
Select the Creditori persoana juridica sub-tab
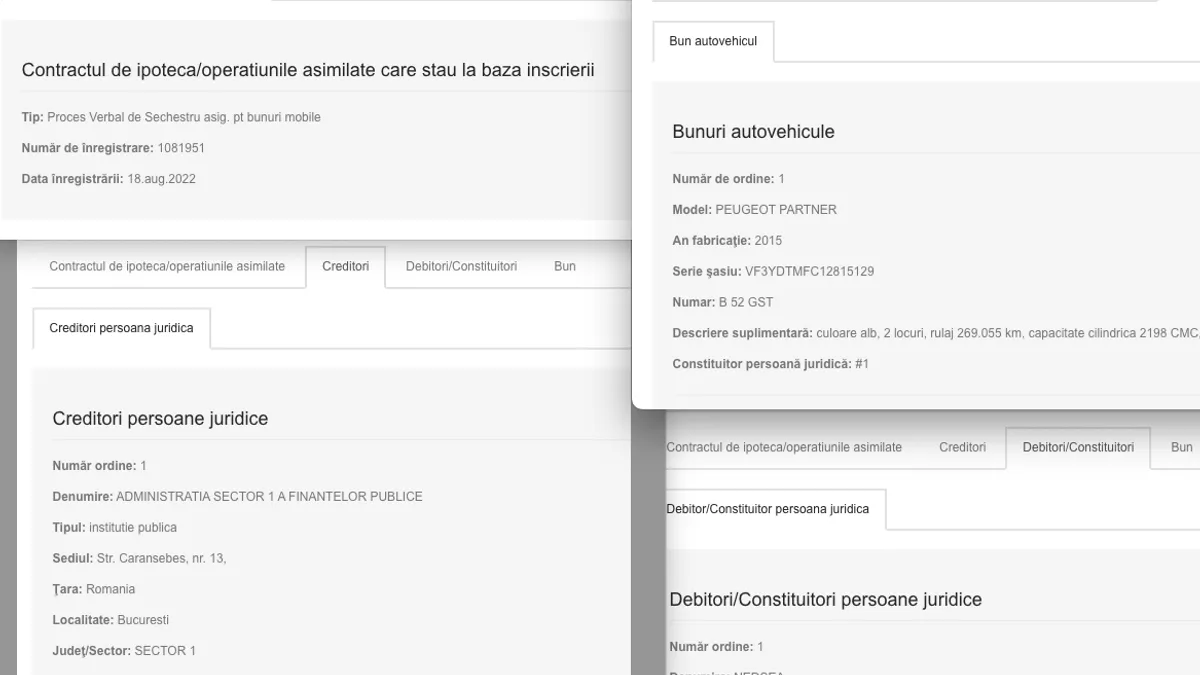coord(121,328)
